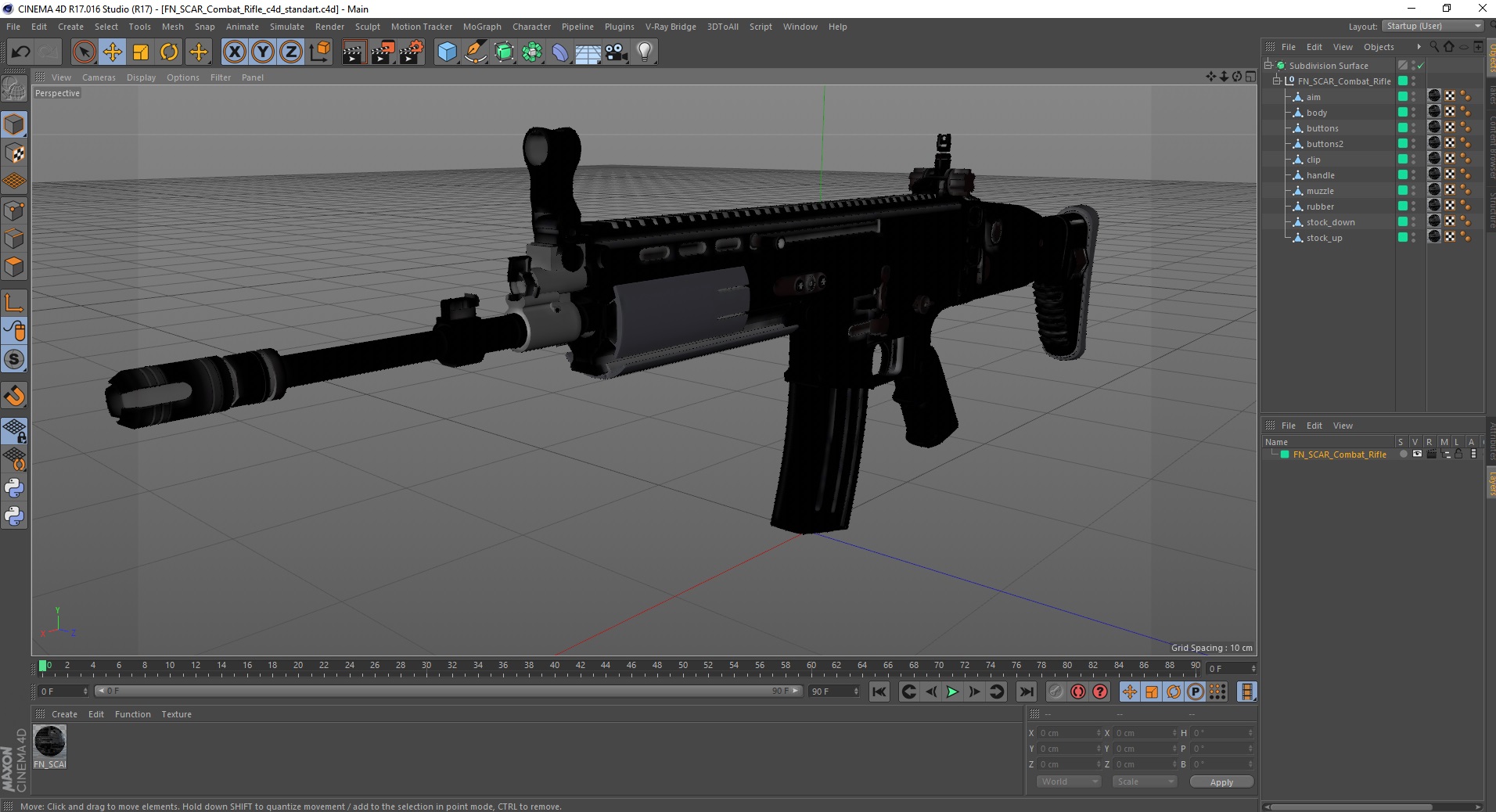Open the Layout Startup dropdown
The height and width of the screenshot is (812, 1496).
pos(1433,26)
